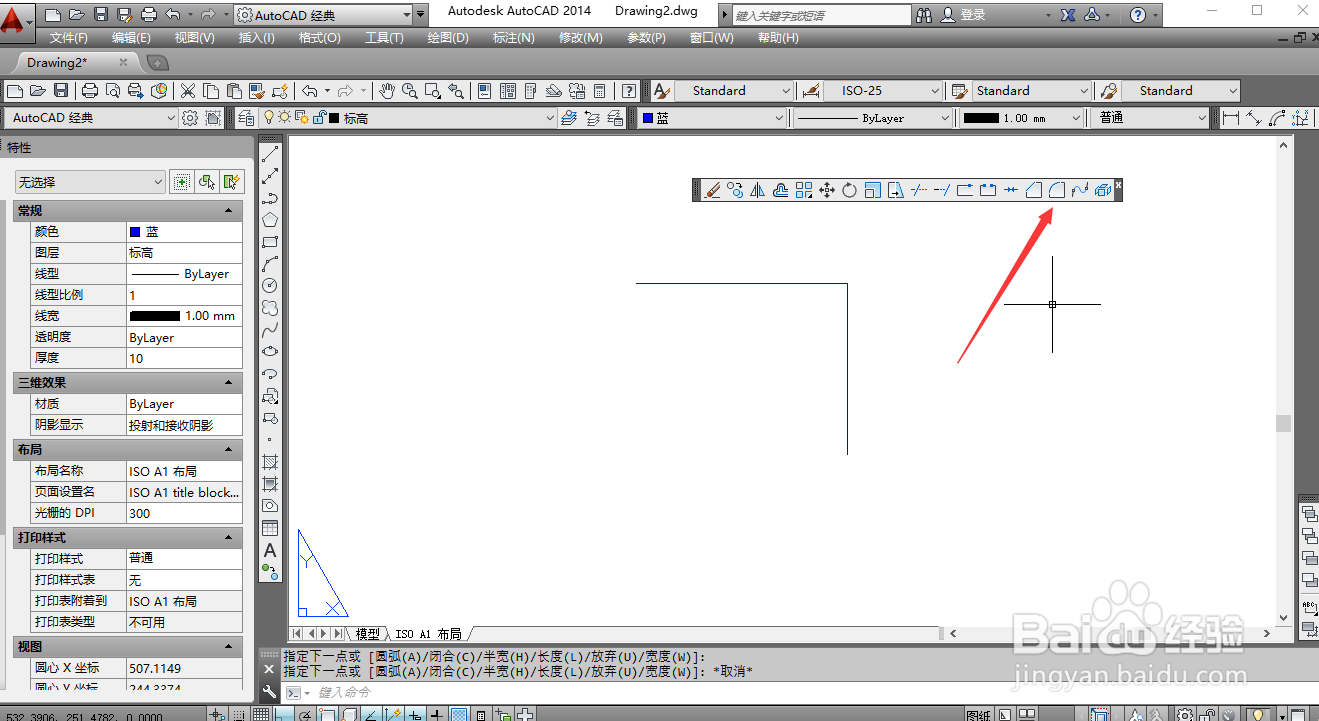Open the lineweight 1.00 mm dropdown
Viewport: 1319px width, 721px height.
coord(1021,118)
